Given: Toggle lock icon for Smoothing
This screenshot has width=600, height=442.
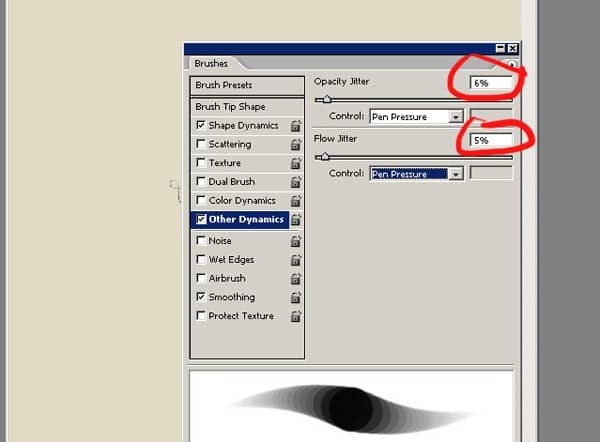Looking at the screenshot, I should [x=296, y=297].
